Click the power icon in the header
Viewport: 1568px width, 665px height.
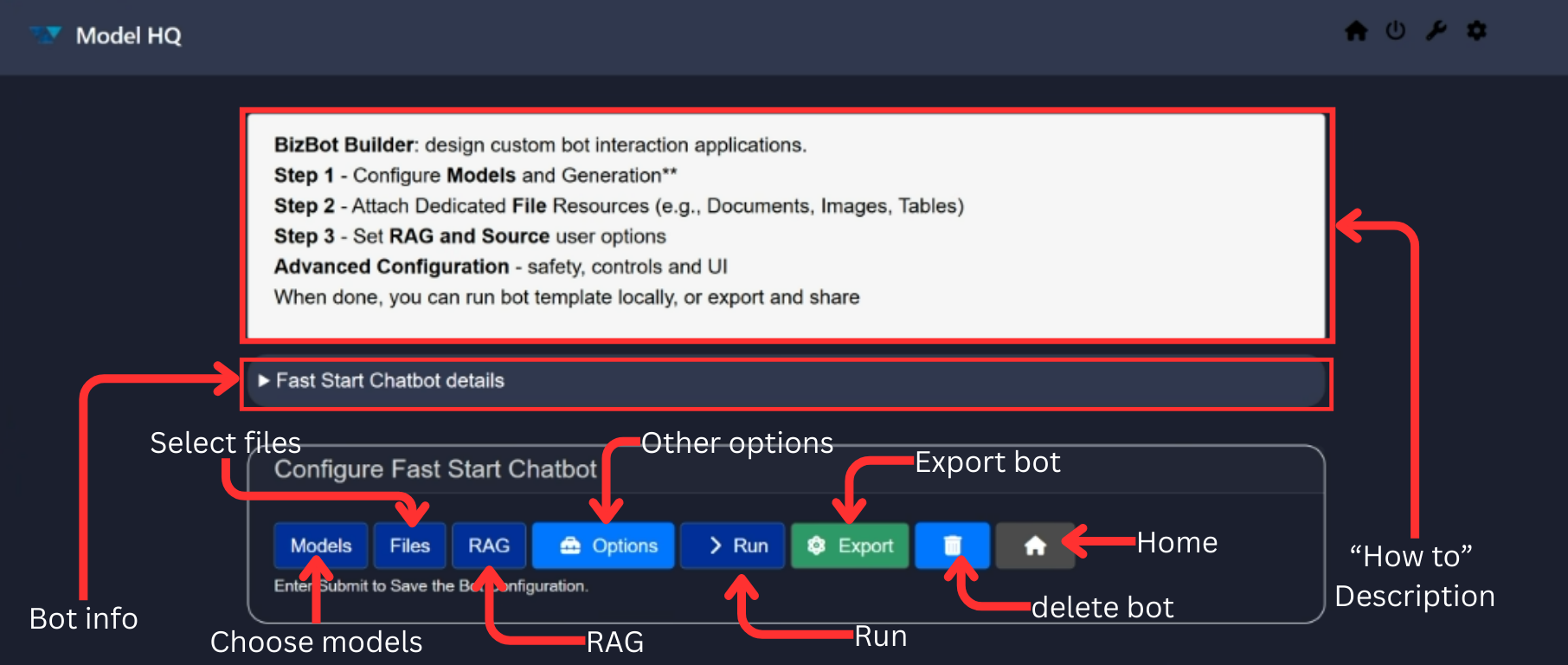pyautogui.click(x=1395, y=31)
